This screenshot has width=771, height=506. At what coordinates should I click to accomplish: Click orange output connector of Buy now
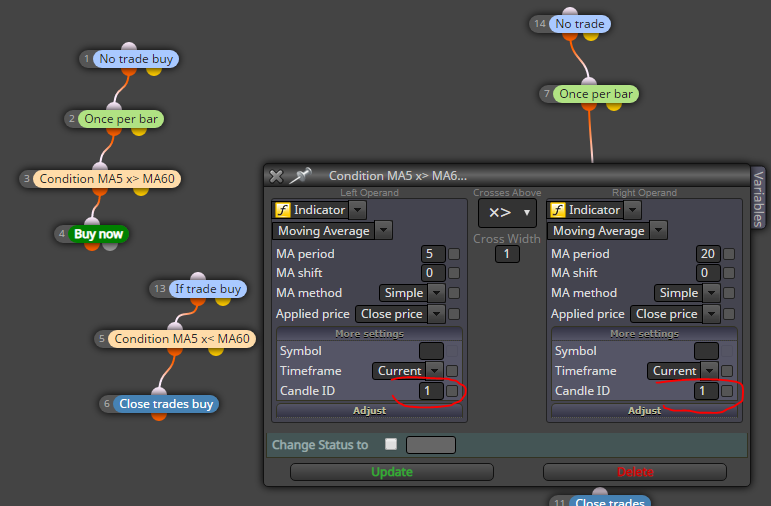(92, 245)
